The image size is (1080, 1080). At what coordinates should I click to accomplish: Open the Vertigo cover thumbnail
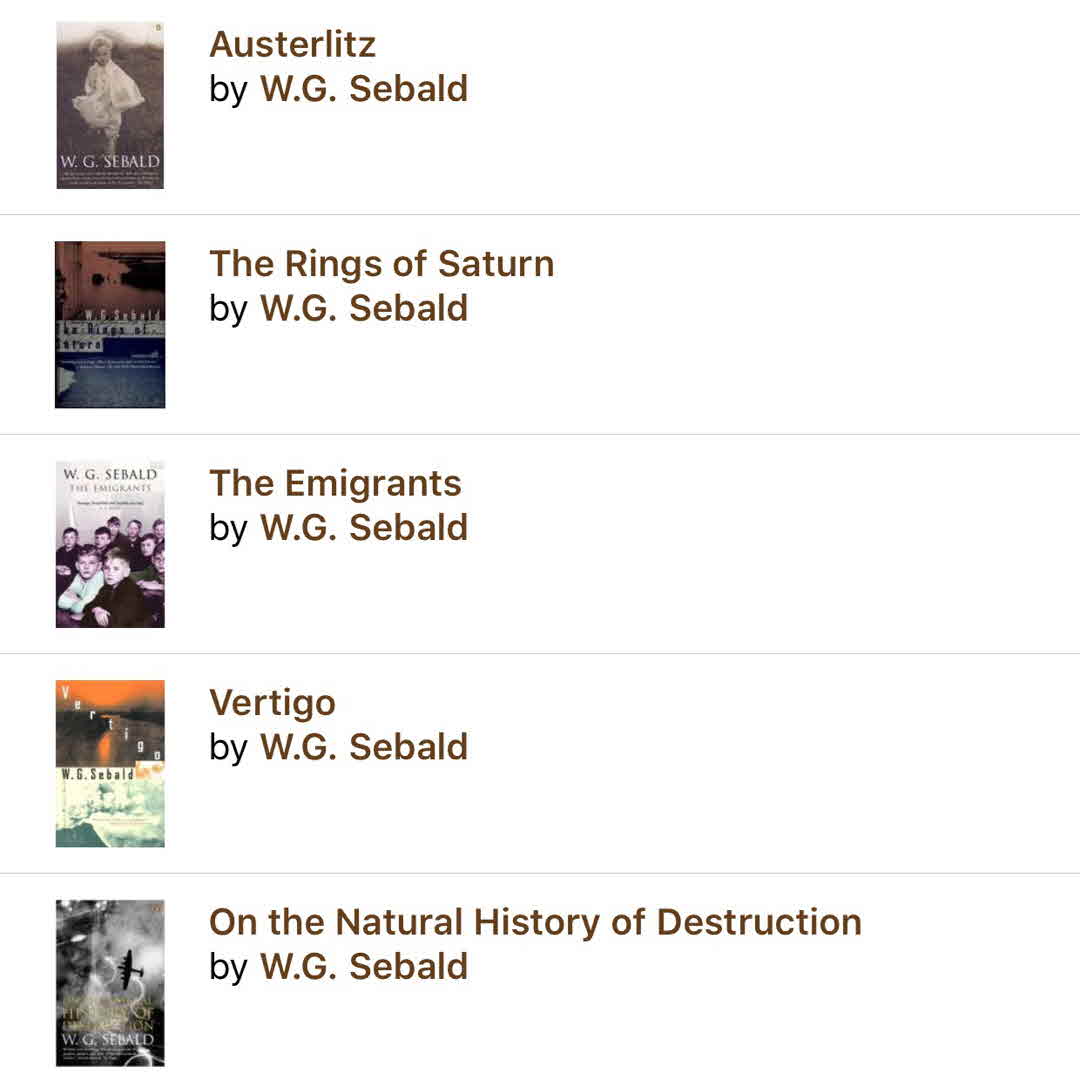(x=110, y=763)
